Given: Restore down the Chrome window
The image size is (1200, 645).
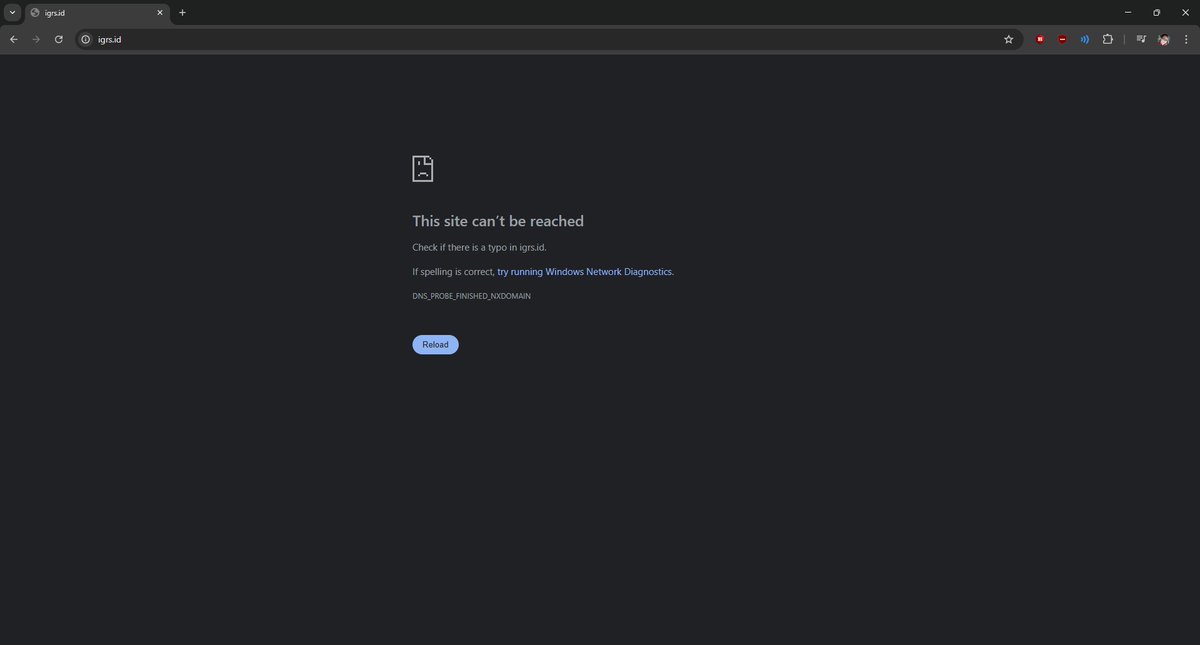Looking at the screenshot, I should [x=1157, y=13].
